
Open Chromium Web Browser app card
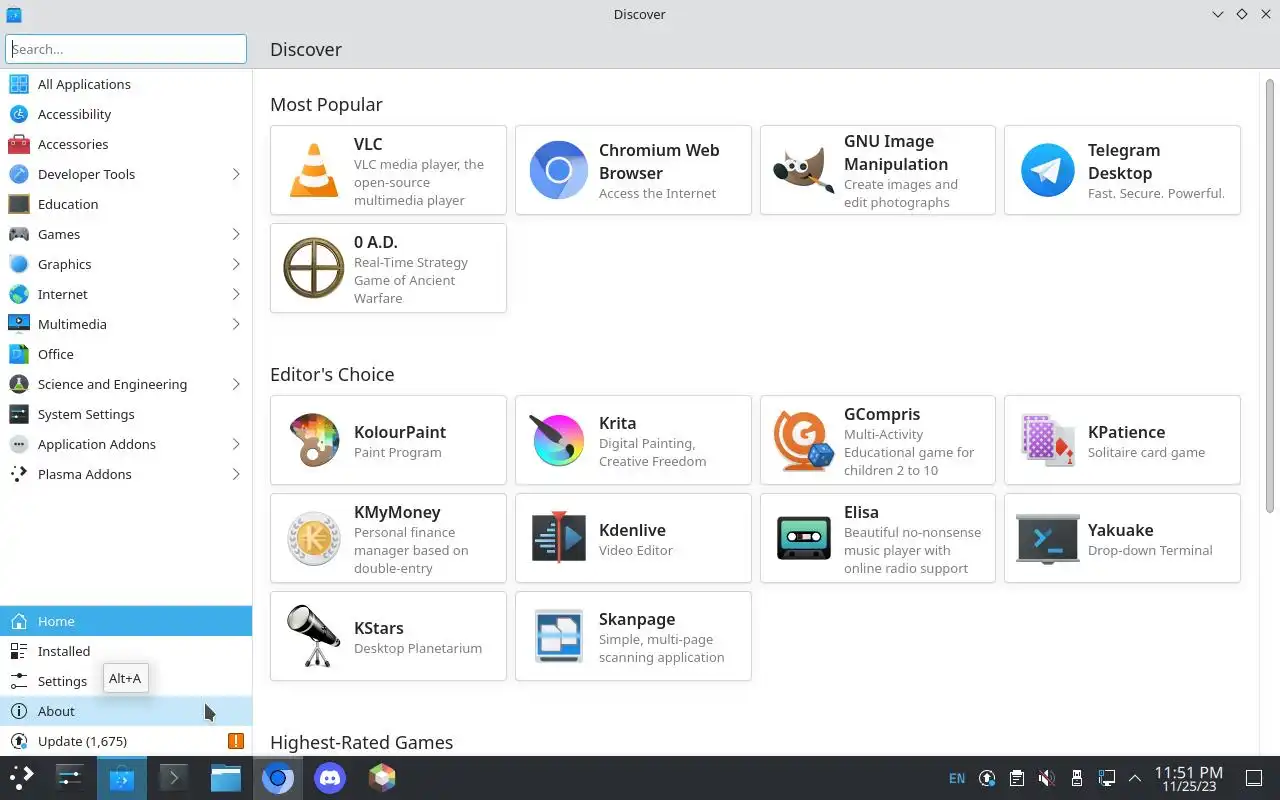[x=633, y=170]
